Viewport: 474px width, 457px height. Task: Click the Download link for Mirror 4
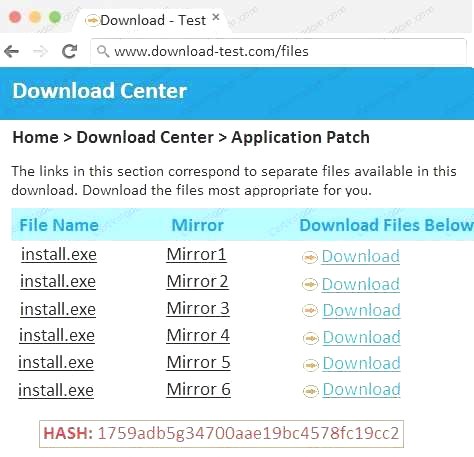coord(362,337)
